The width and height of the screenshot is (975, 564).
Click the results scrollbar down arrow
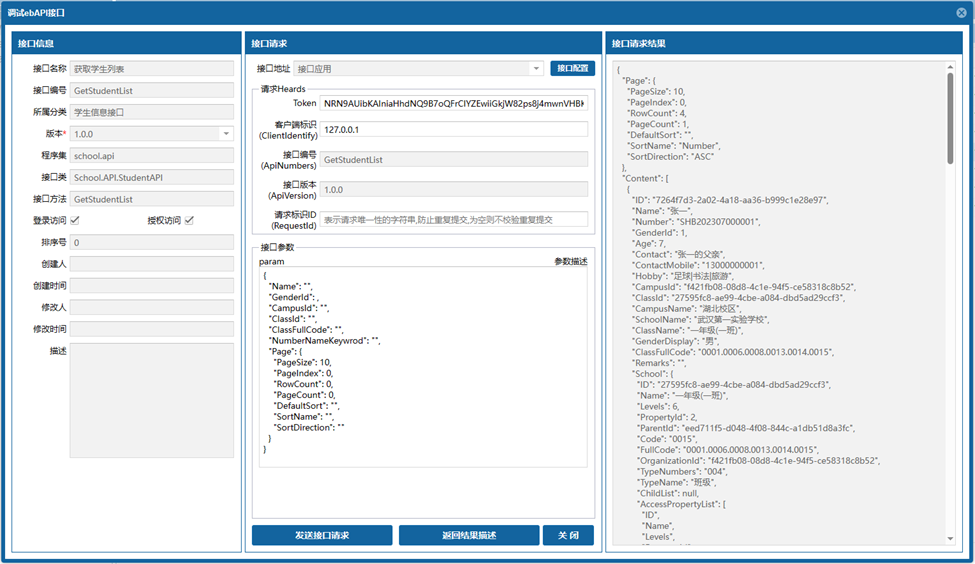click(x=950, y=539)
